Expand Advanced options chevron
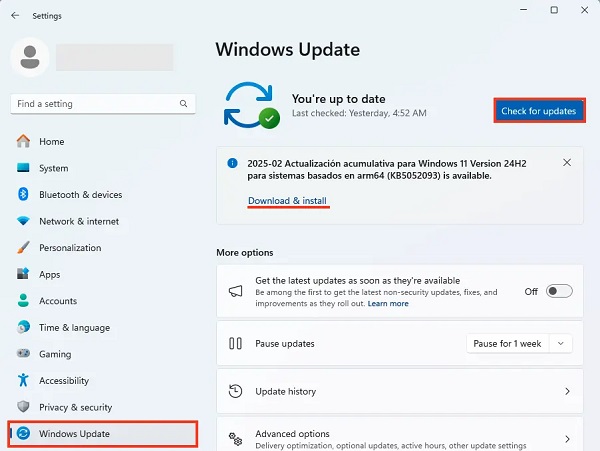600x451 pixels. [567, 439]
